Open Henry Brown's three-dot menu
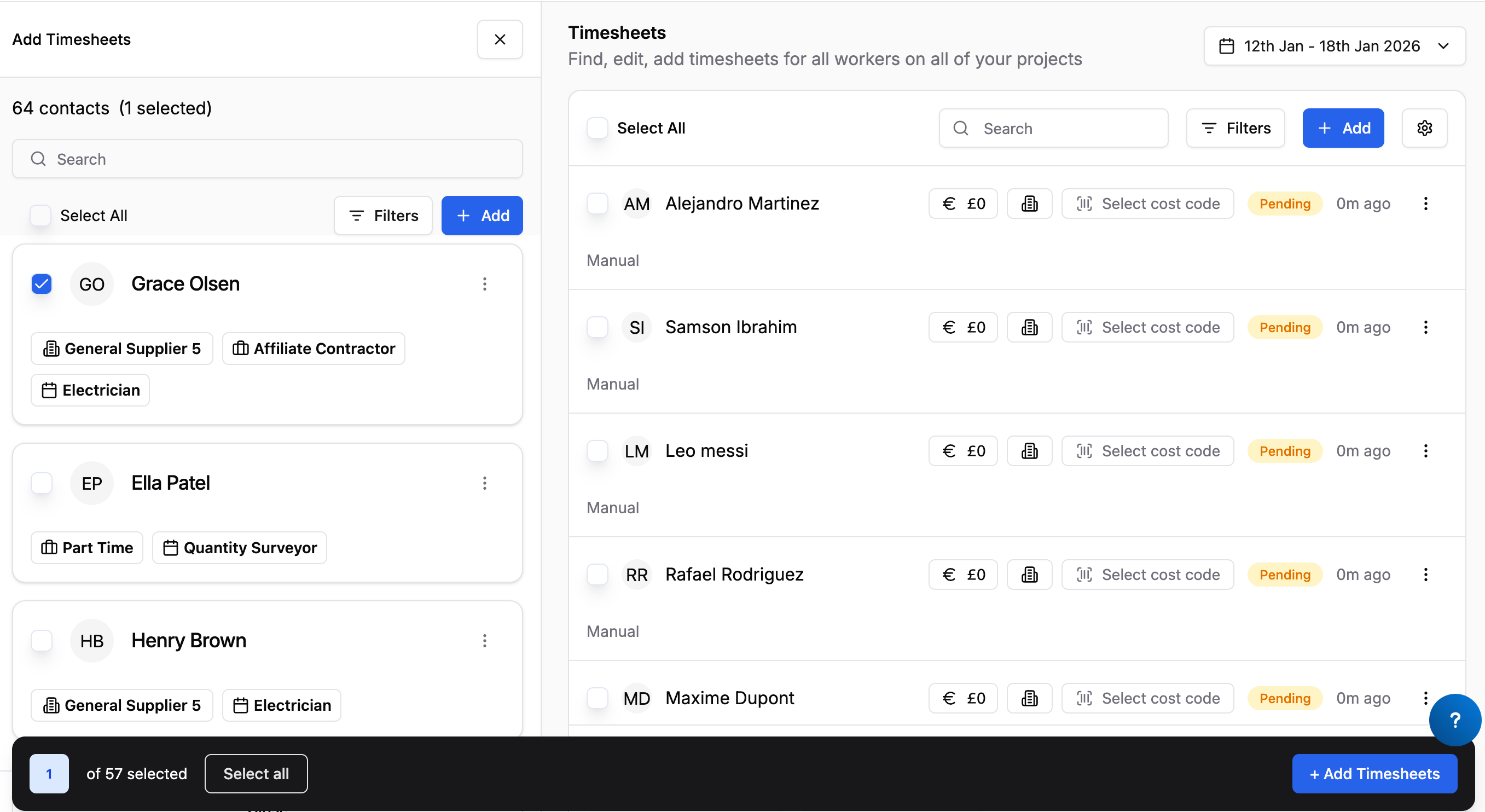Screen dimensions: 1485x812 (x=485, y=640)
